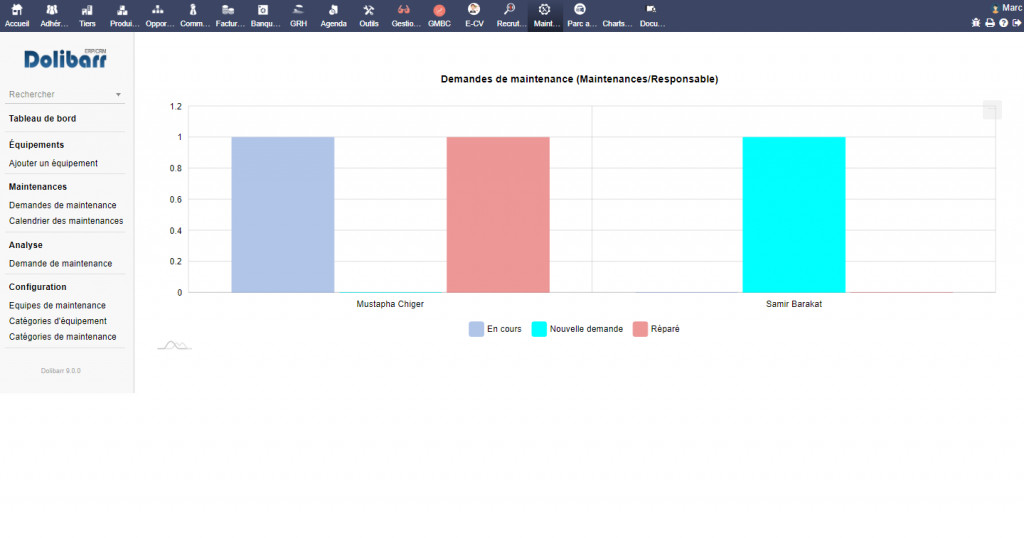The height and width of the screenshot is (538, 1024).
Task: Open the Parc auto module
Action: [581, 16]
